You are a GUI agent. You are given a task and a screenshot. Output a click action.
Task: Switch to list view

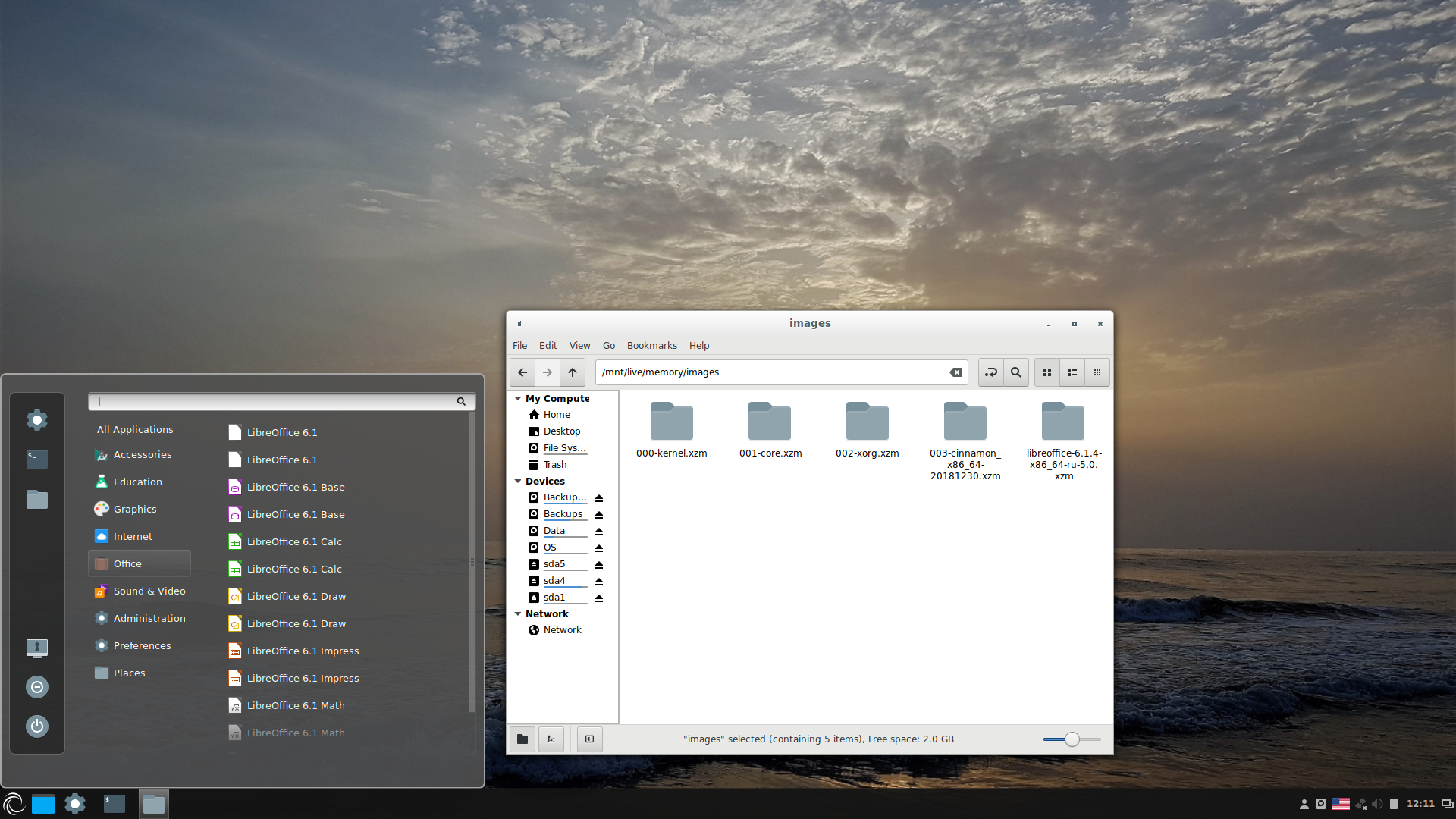coord(1072,372)
